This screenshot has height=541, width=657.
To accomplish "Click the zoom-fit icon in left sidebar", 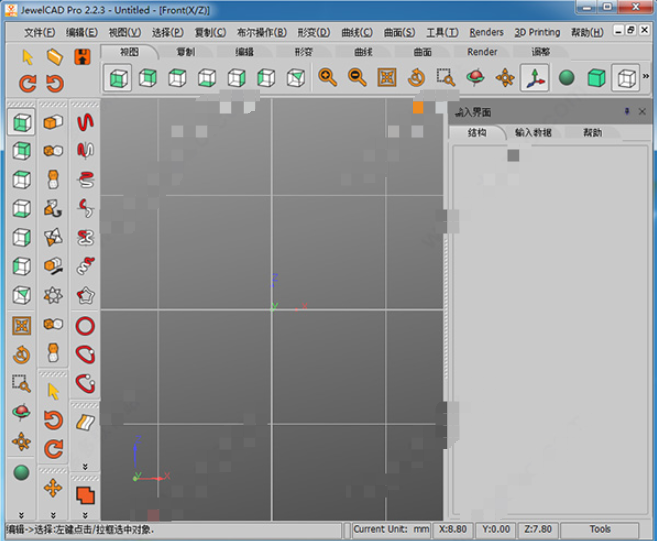I will (x=21, y=326).
